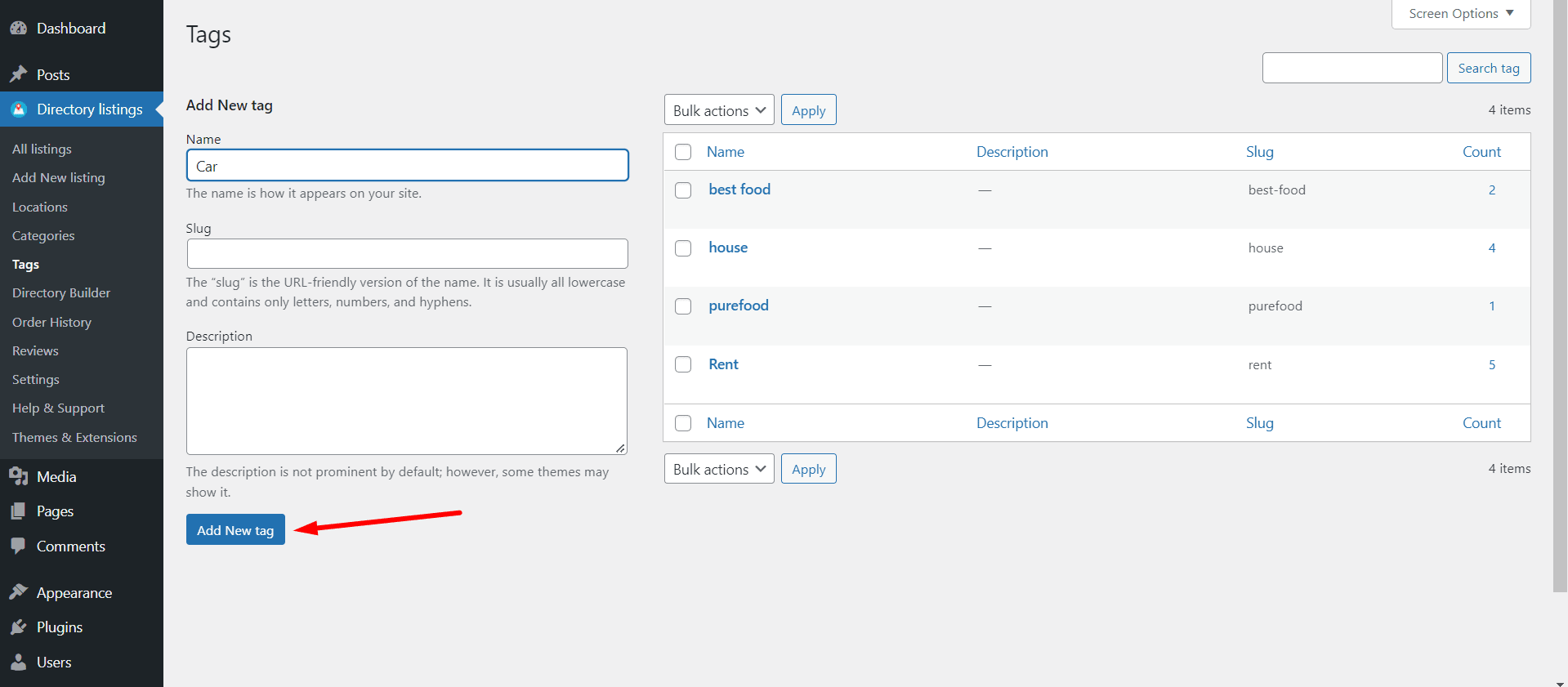Click the Directory listings logo icon
The image size is (1568, 687).
pyautogui.click(x=19, y=109)
